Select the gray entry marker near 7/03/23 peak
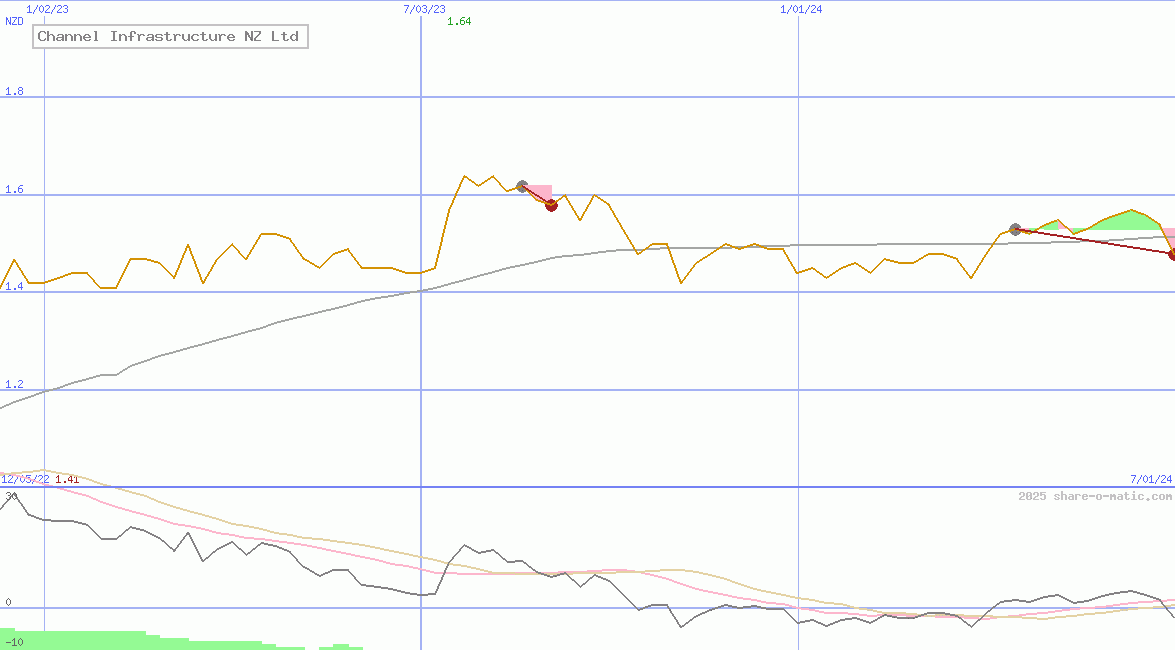 pos(522,185)
